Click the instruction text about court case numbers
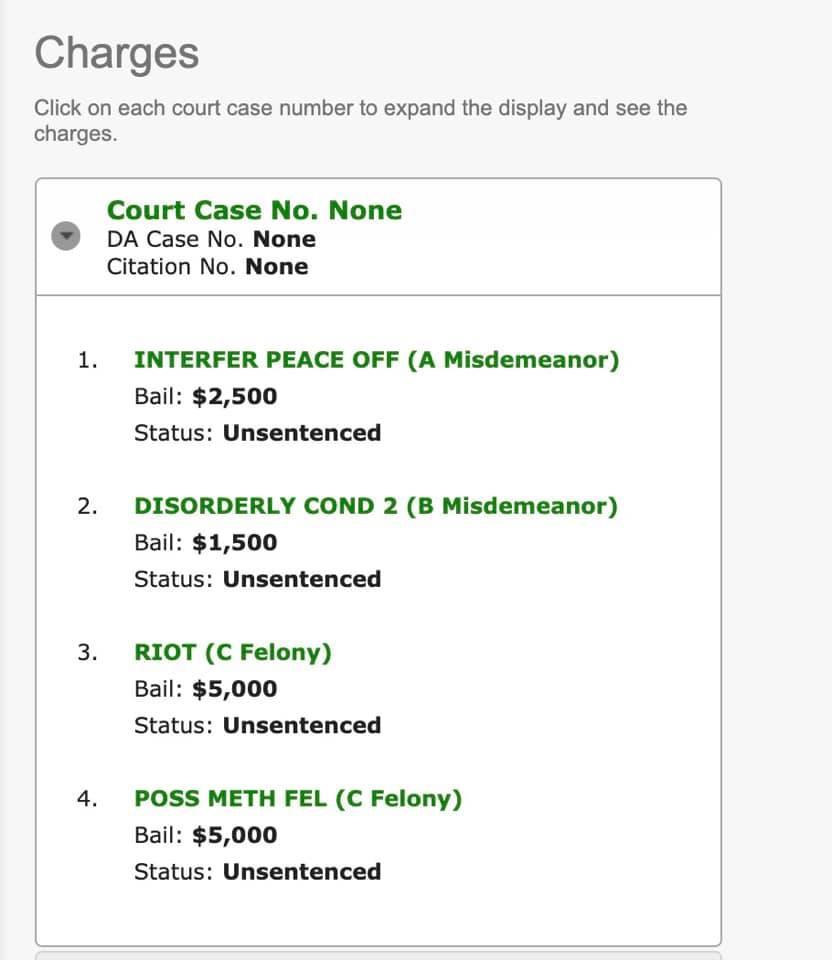The width and height of the screenshot is (832, 960). [360, 120]
